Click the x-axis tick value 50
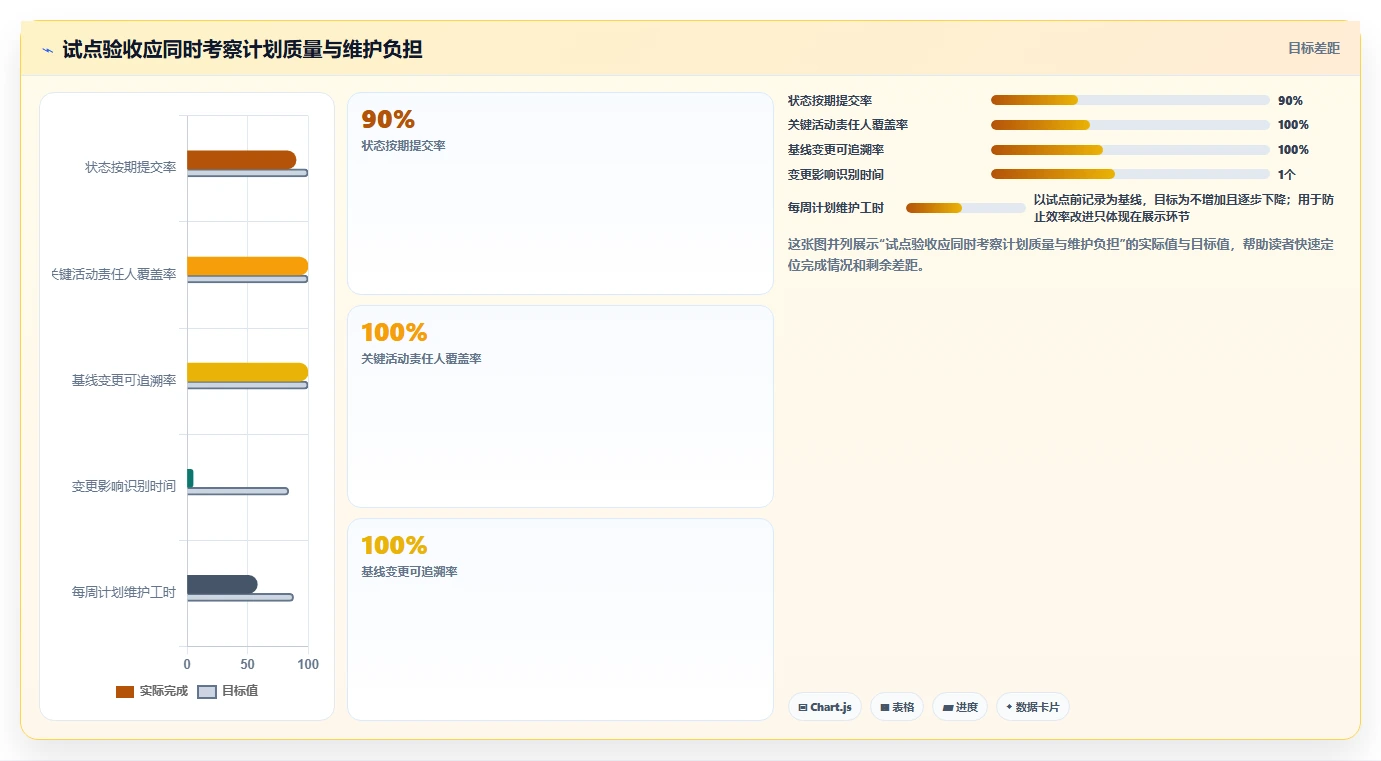 click(248, 664)
